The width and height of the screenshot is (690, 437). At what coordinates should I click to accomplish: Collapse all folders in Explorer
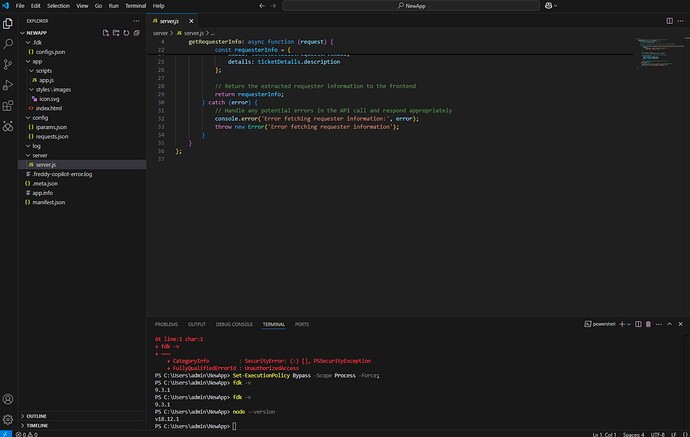[137, 33]
